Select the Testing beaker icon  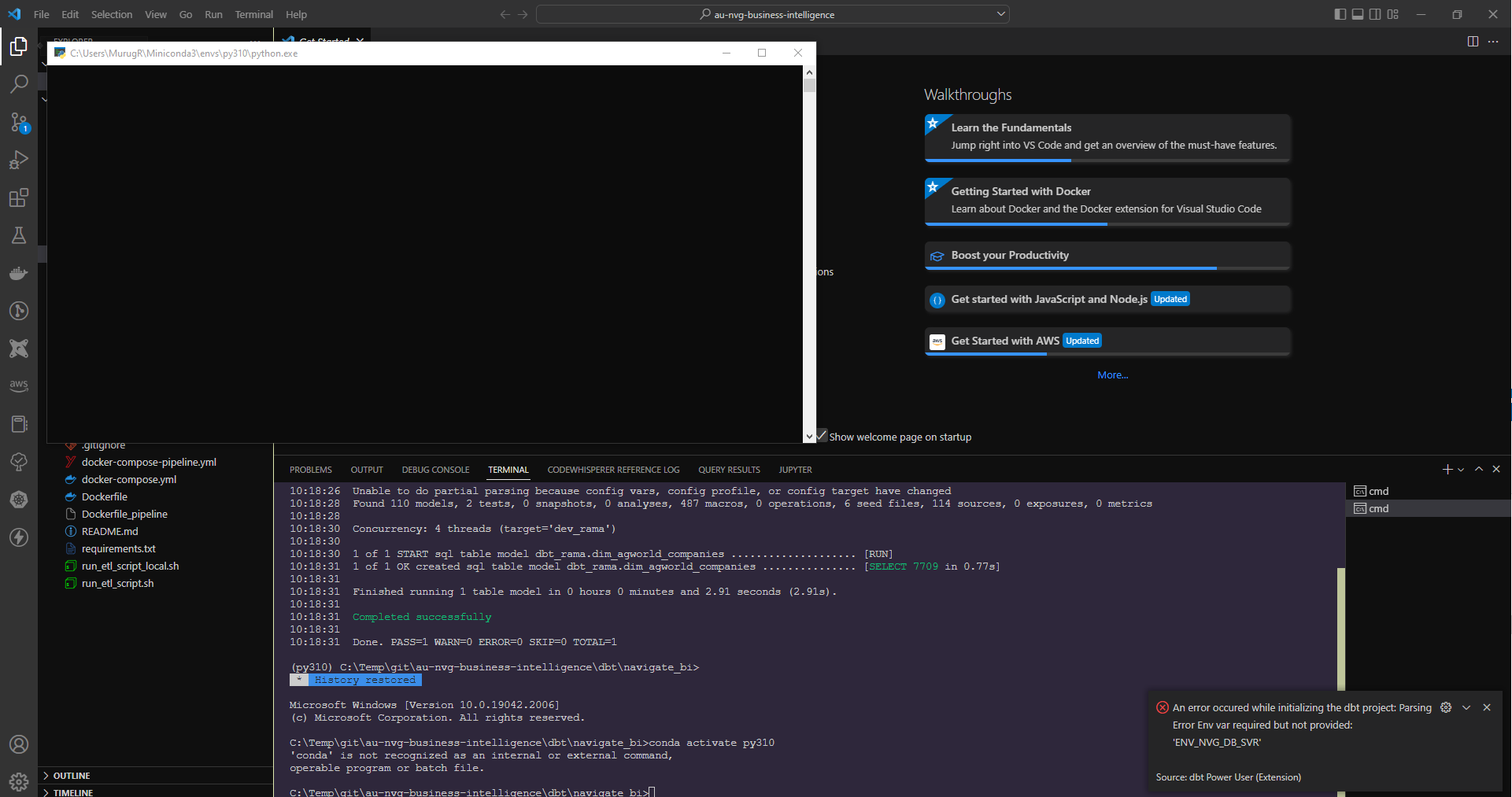pos(19,235)
